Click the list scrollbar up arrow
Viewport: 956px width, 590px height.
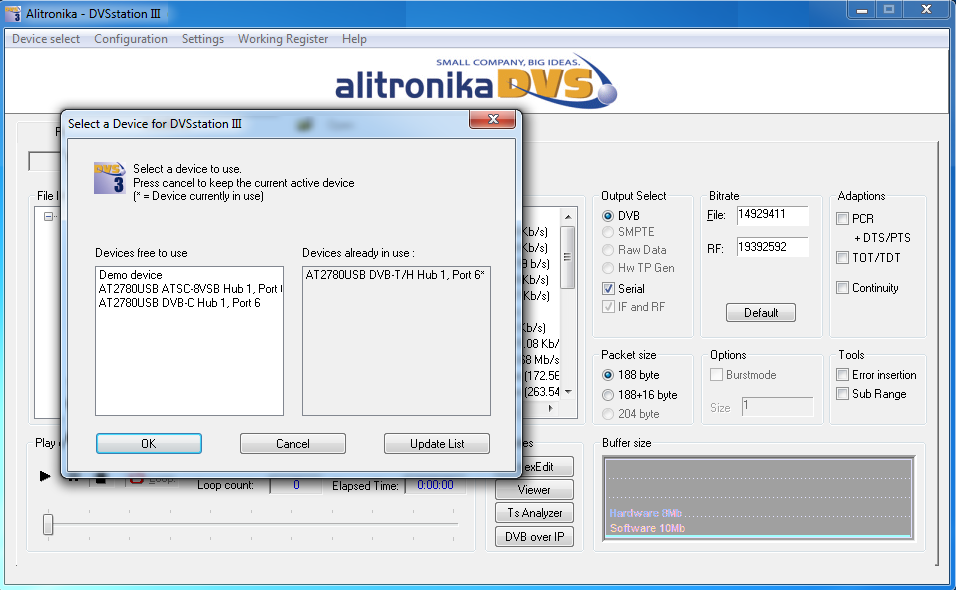pyautogui.click(x=568, y=216)
